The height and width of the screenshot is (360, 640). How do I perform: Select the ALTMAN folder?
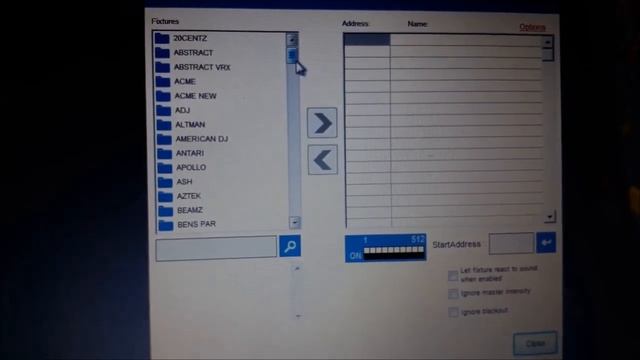pyautogui.click(x=181, y=124)
